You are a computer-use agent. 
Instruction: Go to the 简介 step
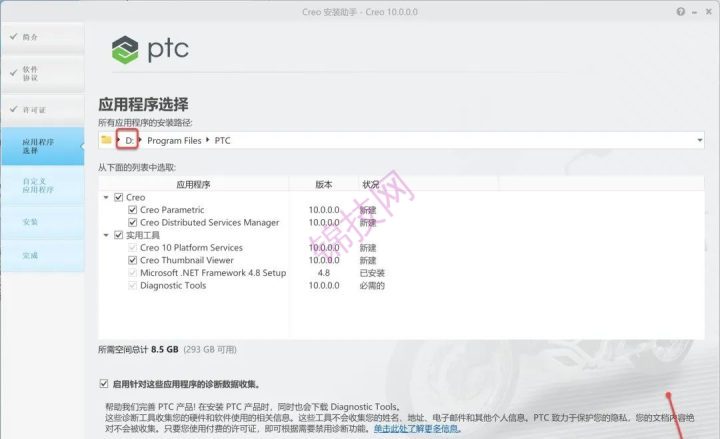click(x=43, y=37)
